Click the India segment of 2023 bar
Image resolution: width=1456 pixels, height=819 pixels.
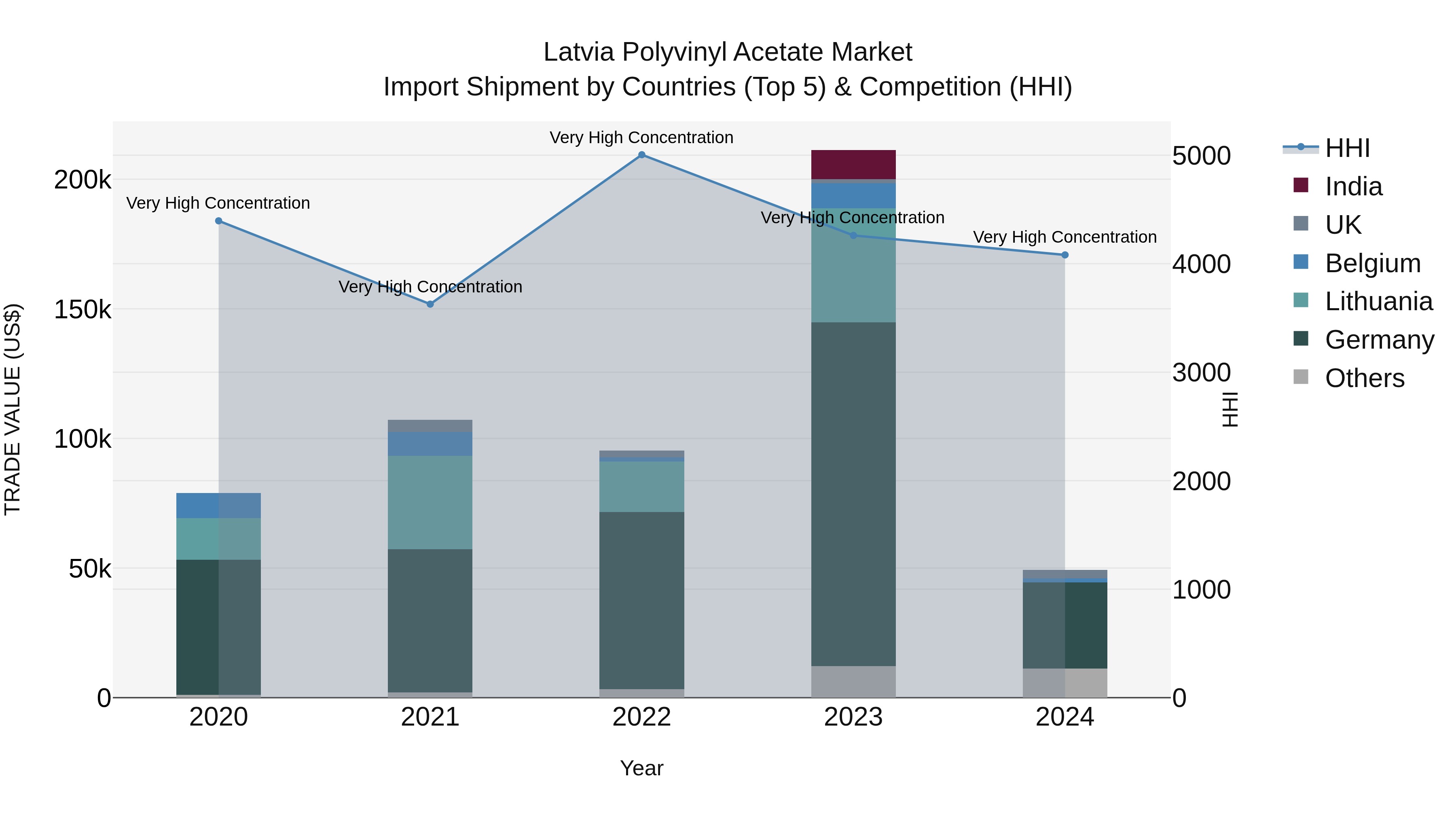[x=853, y=165]
